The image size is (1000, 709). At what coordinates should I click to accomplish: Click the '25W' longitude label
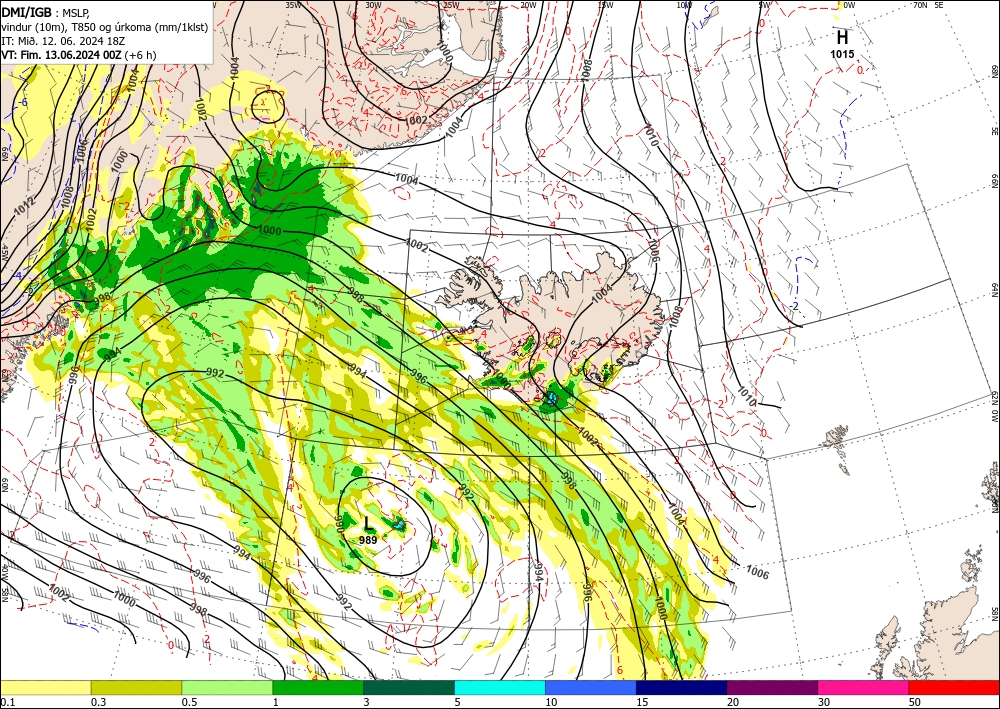click(x=451, y=5)
